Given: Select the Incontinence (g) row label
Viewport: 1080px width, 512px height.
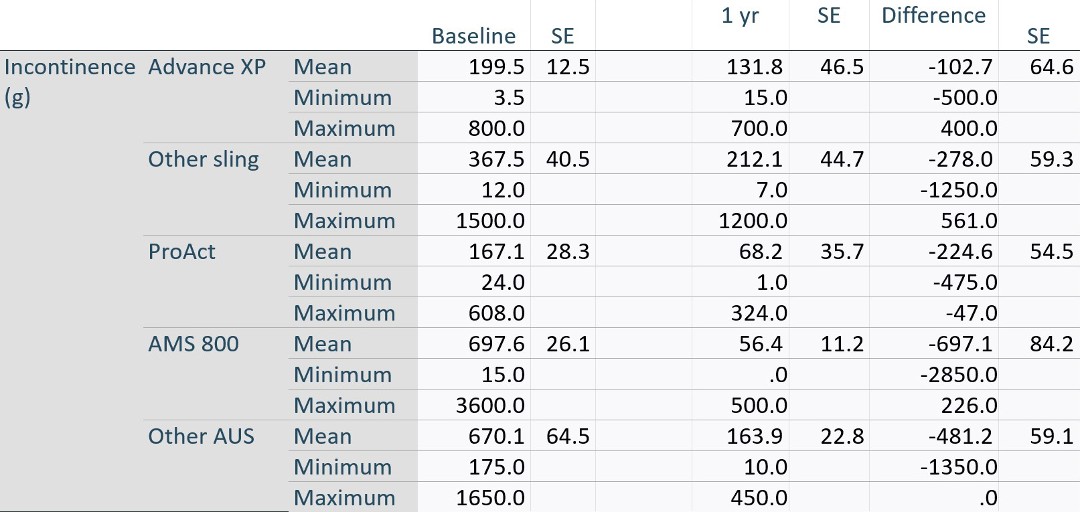Looking at the screenshot, I should (70, 82).
